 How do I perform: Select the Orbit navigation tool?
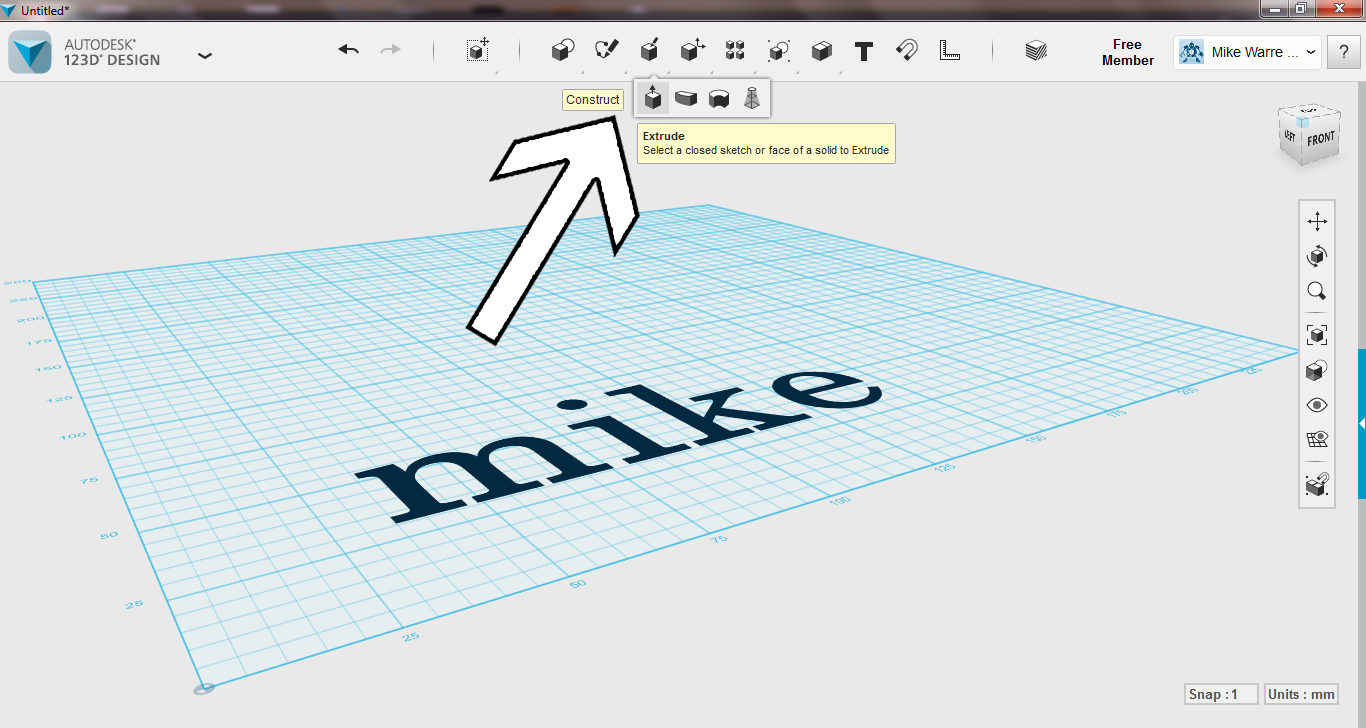[1317, 256]
